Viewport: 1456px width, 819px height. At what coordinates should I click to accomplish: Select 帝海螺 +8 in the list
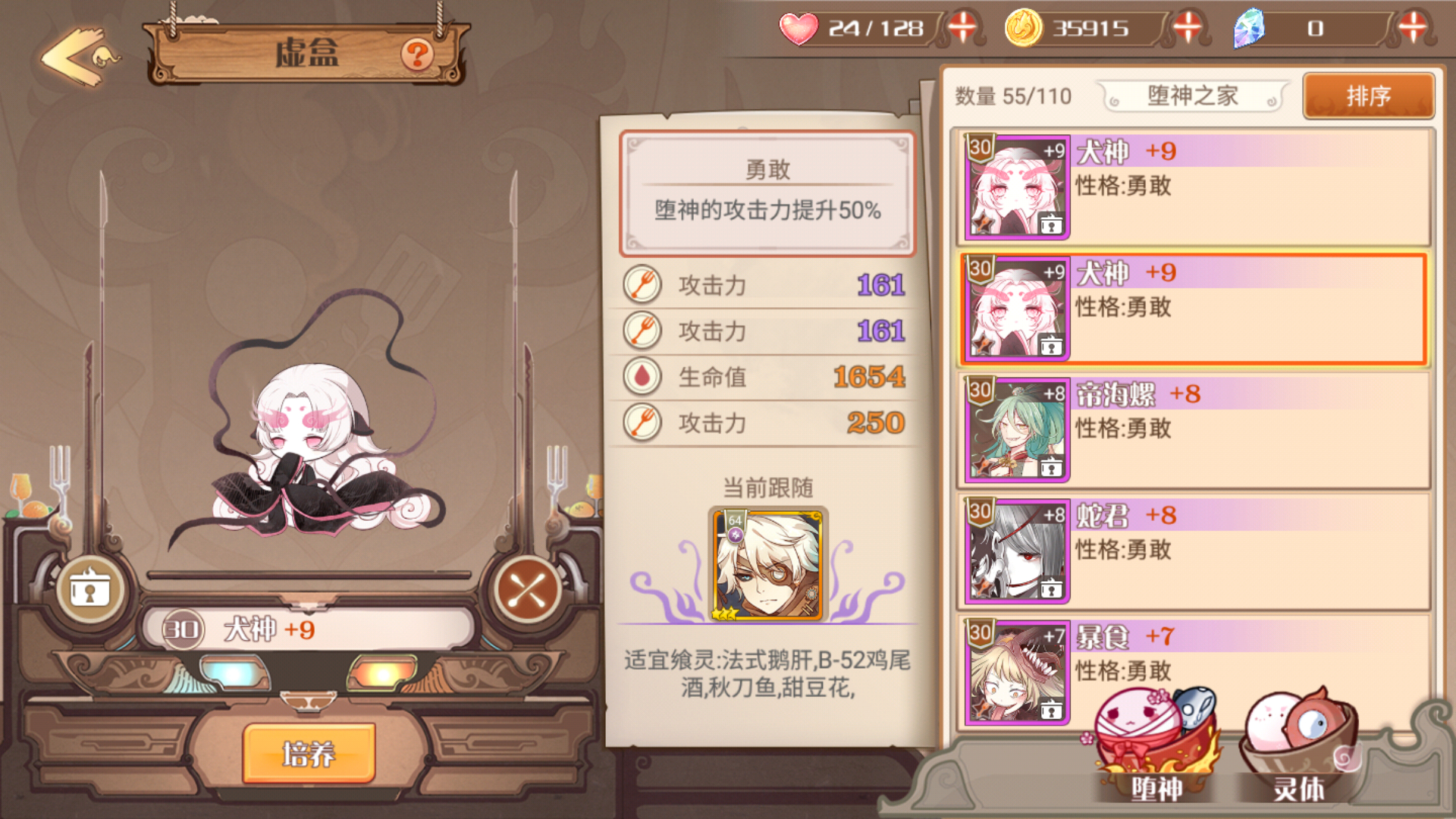click(1192, 430)
